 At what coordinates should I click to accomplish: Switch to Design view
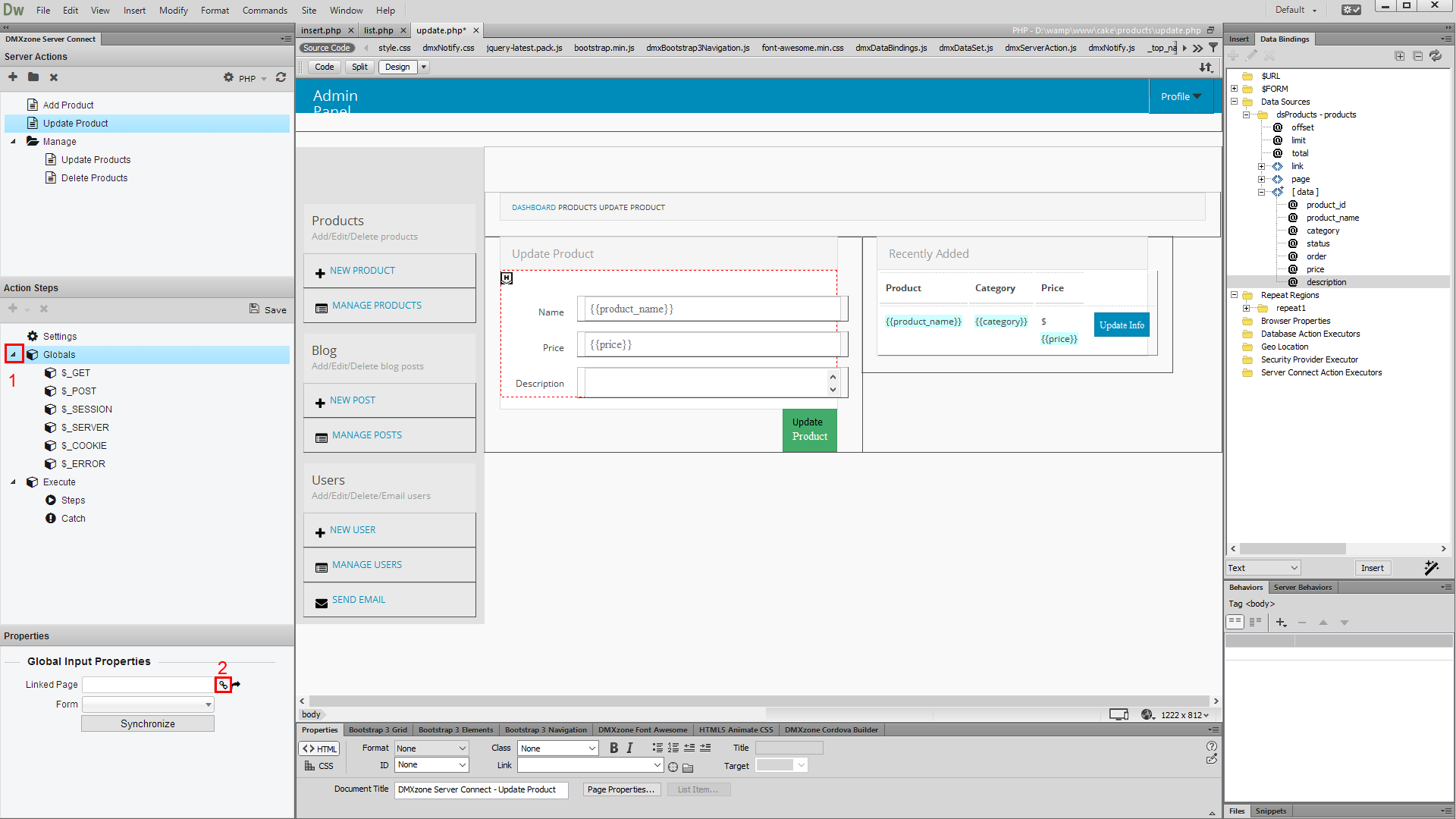pos(397,67)
